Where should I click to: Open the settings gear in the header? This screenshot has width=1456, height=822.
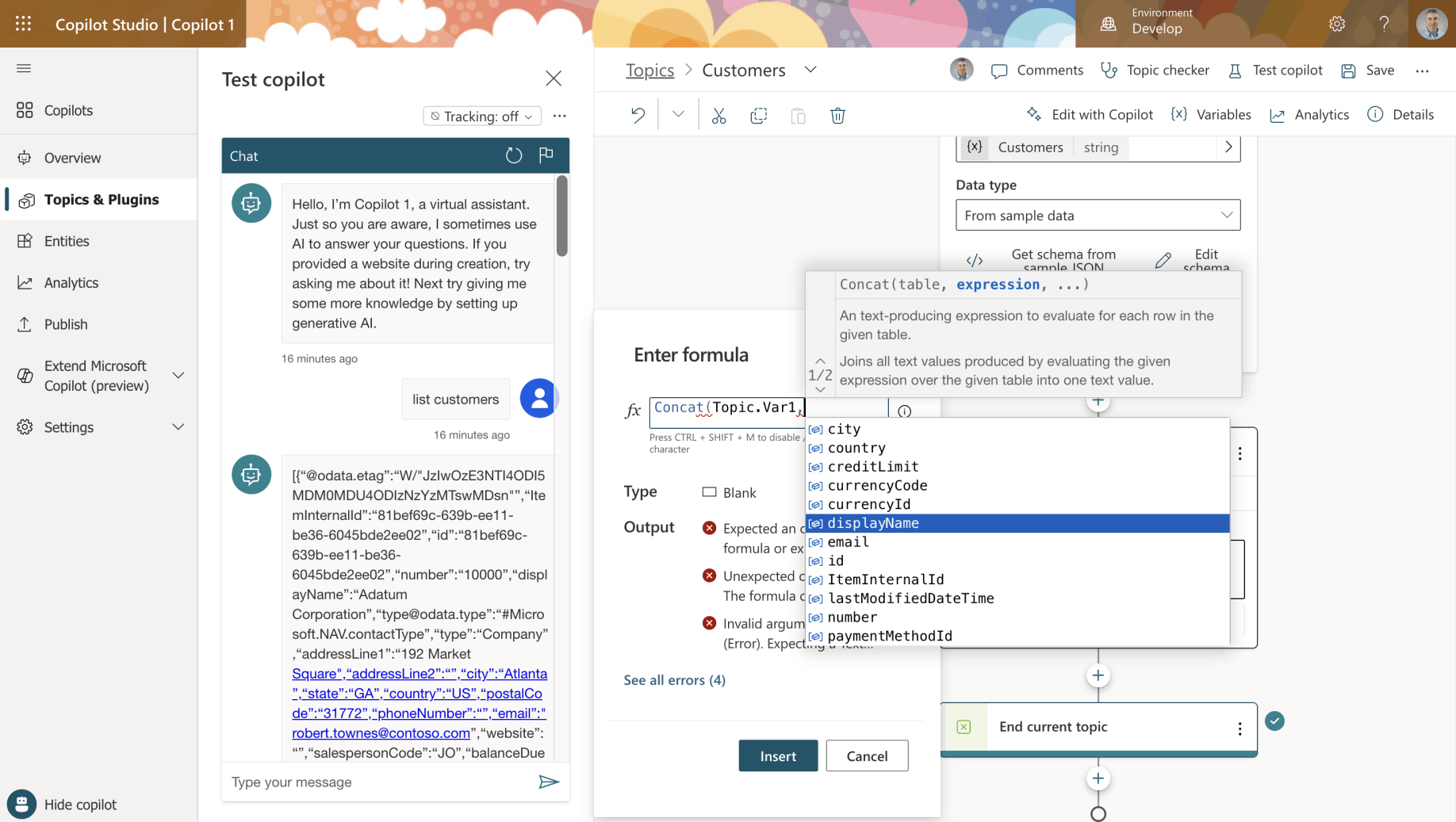click(x=1337, y=24)
